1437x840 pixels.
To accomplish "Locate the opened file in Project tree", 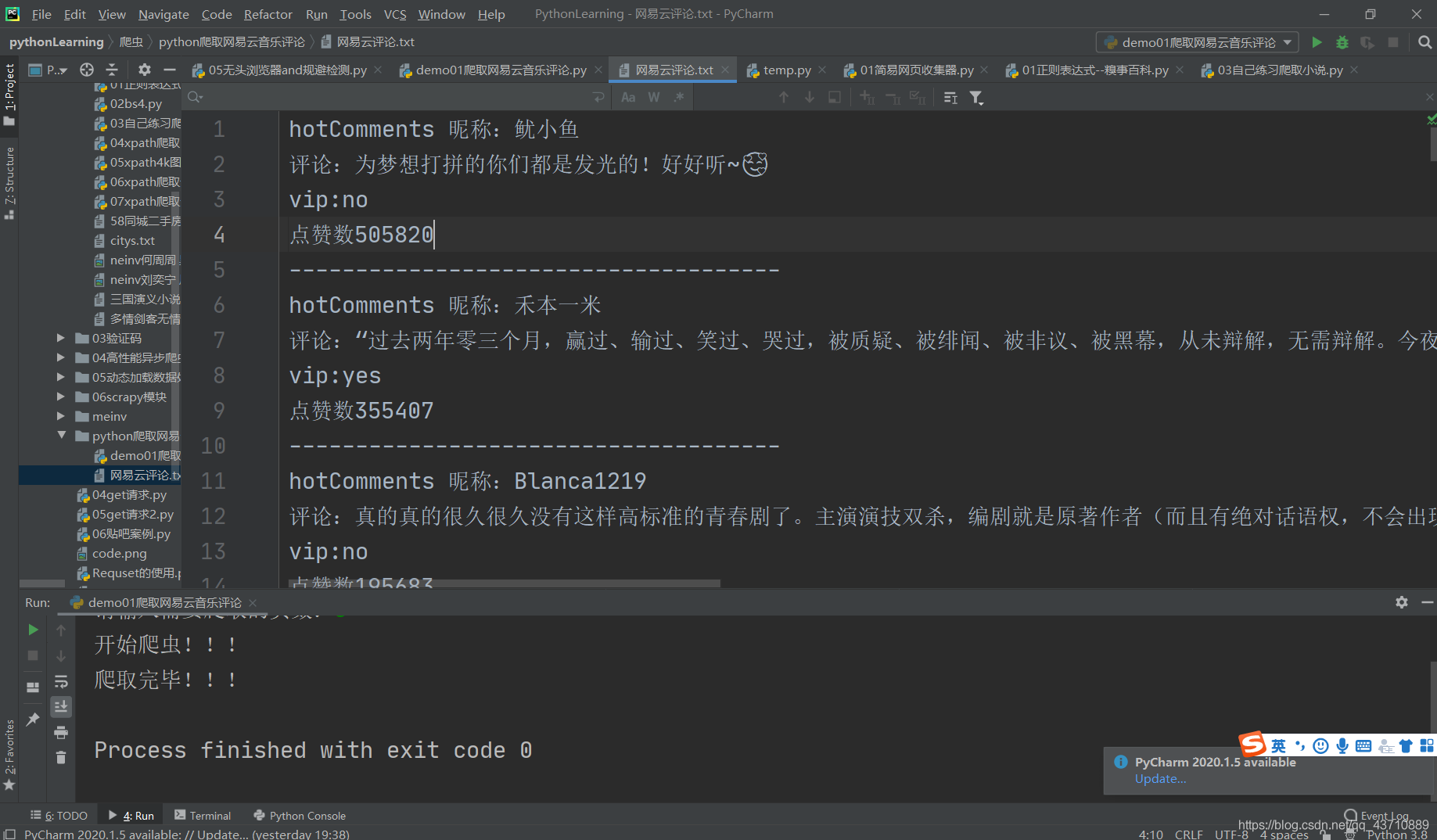I will click(87, 70).
